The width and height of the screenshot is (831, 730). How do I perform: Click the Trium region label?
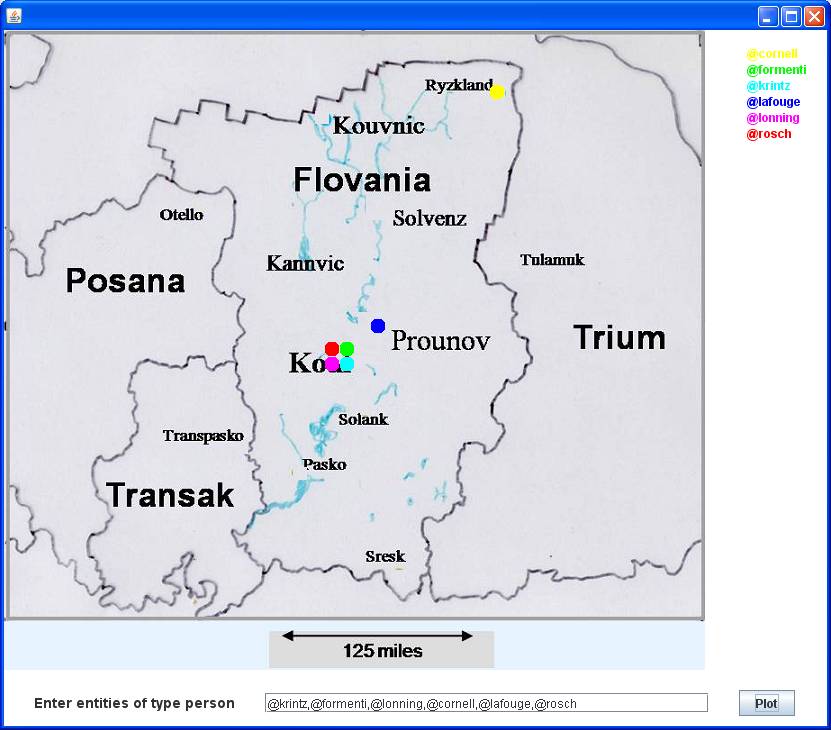tap(619, 338)
